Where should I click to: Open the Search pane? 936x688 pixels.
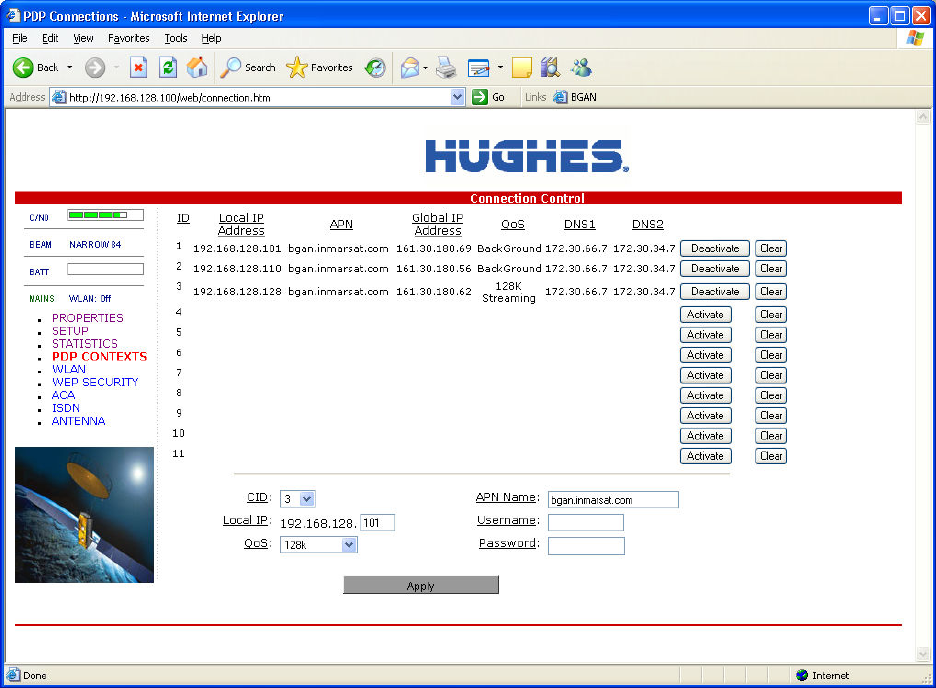tap(248, 67)
